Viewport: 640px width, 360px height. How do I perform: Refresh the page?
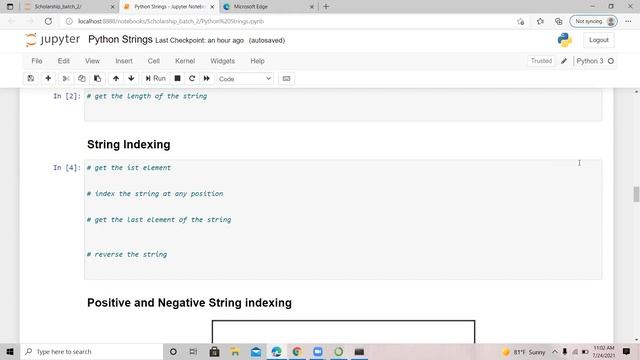[x=48, y=21]
